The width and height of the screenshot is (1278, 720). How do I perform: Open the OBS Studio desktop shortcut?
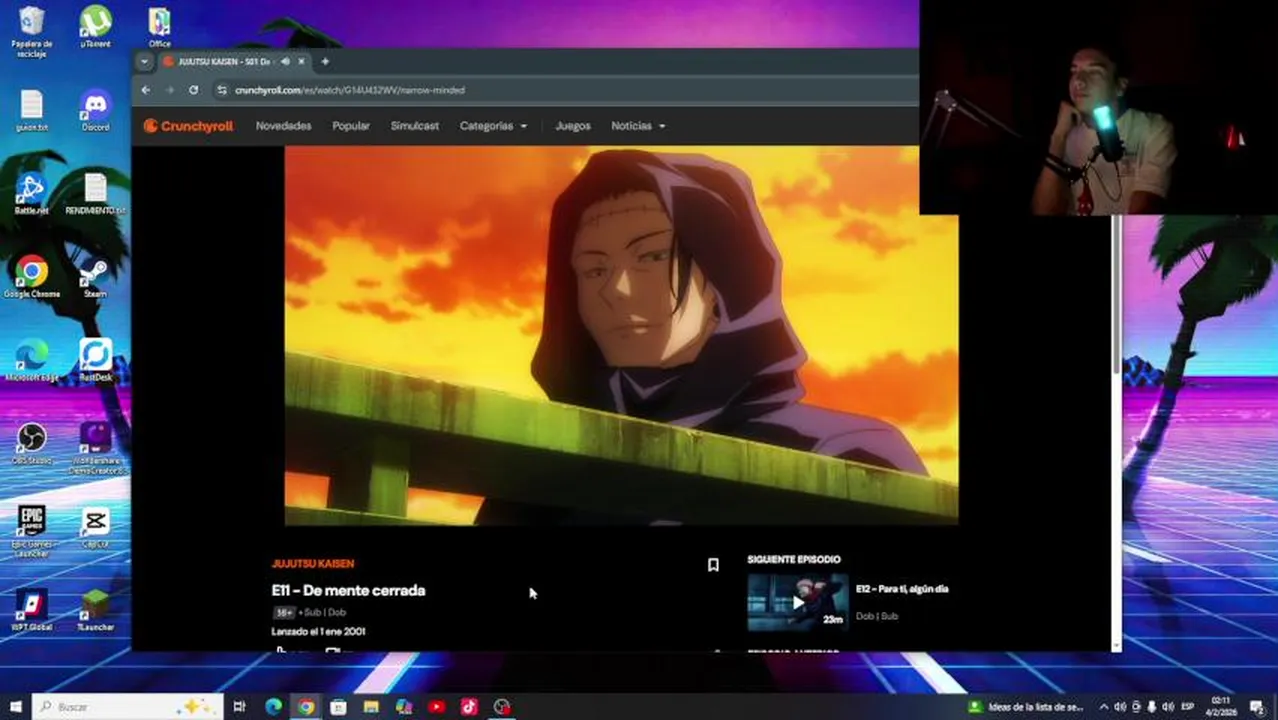[32, 444]
